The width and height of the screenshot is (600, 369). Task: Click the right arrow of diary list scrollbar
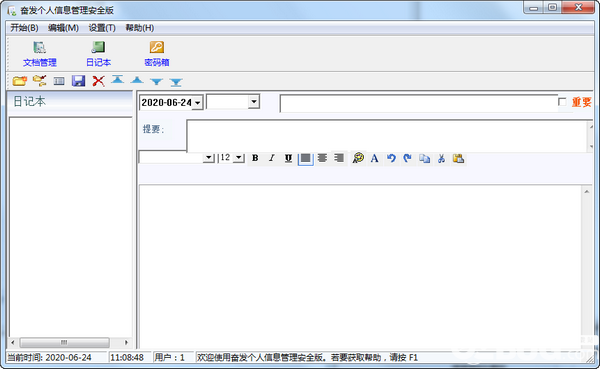point(126,342)
